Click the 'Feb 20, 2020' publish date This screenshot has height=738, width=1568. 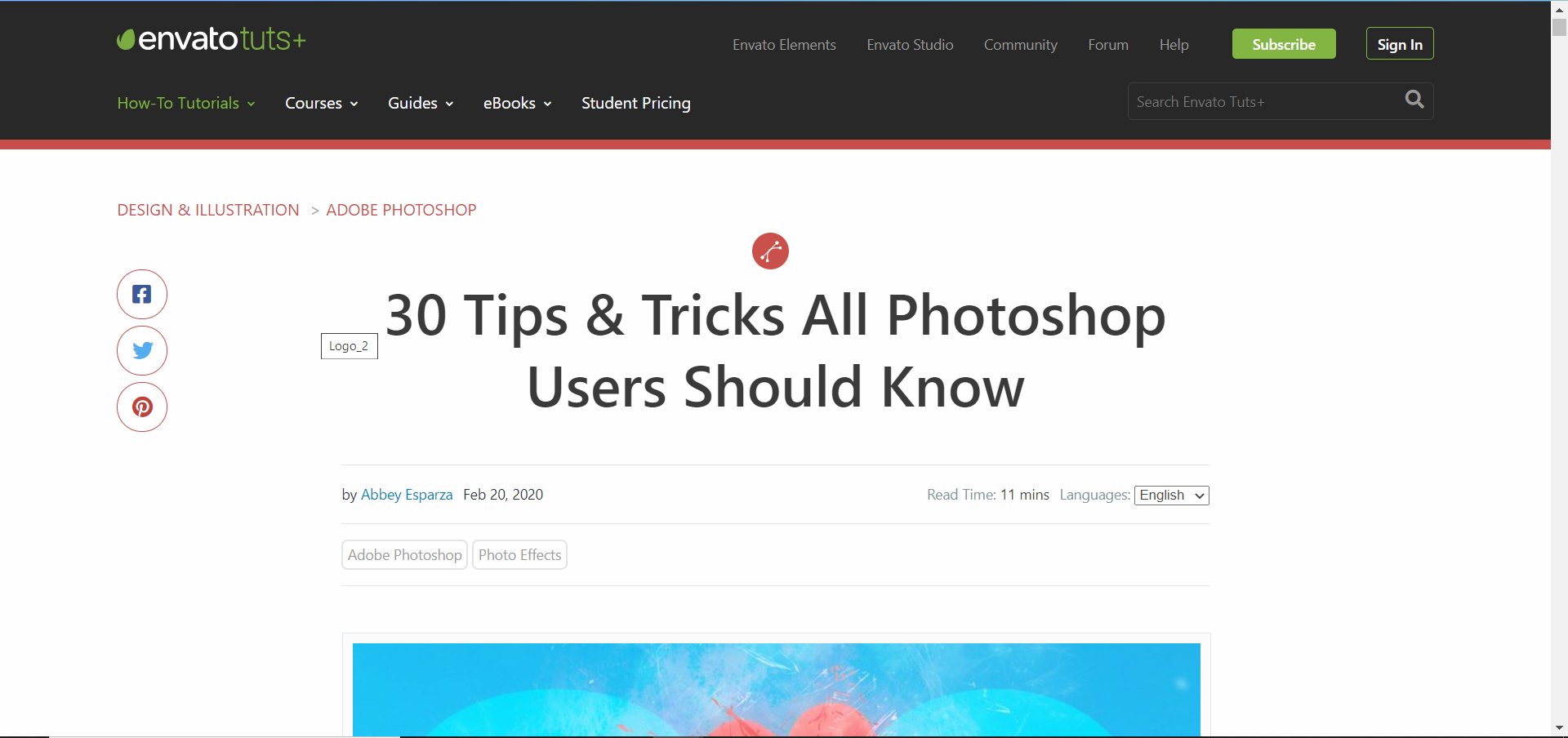[503, 495]
